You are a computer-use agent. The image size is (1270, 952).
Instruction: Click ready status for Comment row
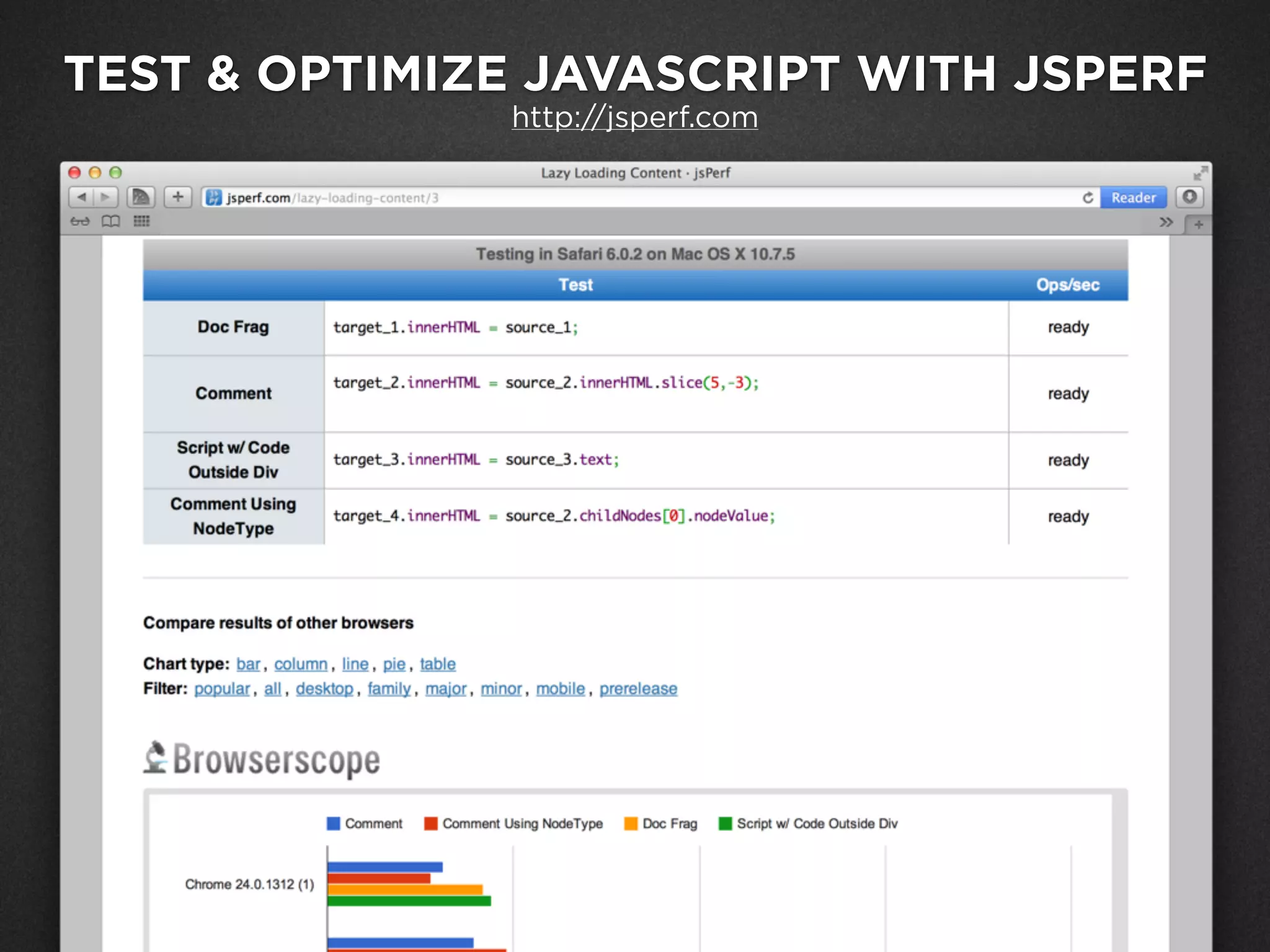coord(1068,394)
